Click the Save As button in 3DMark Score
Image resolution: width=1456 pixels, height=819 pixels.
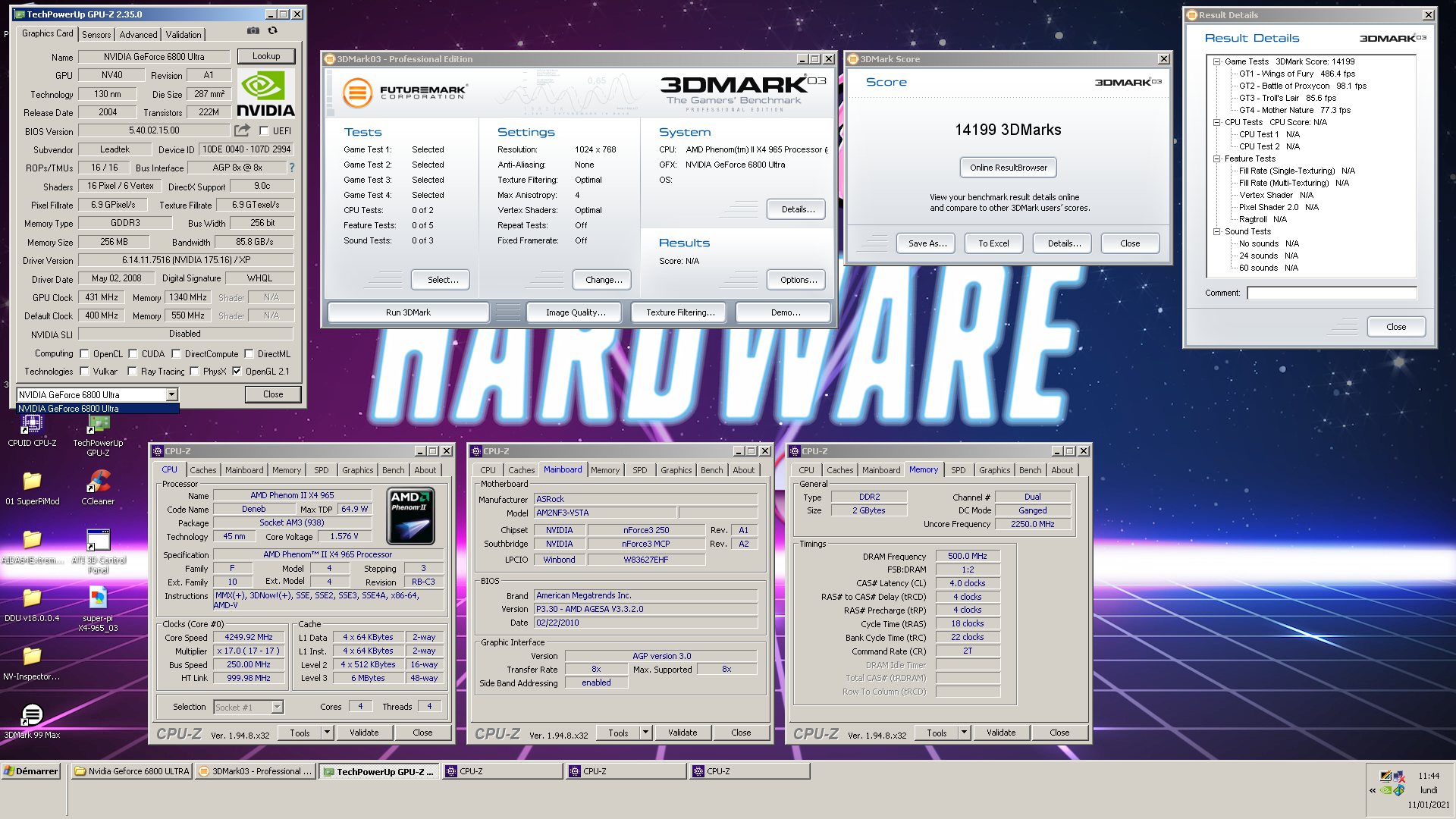(x=927, y=243)
